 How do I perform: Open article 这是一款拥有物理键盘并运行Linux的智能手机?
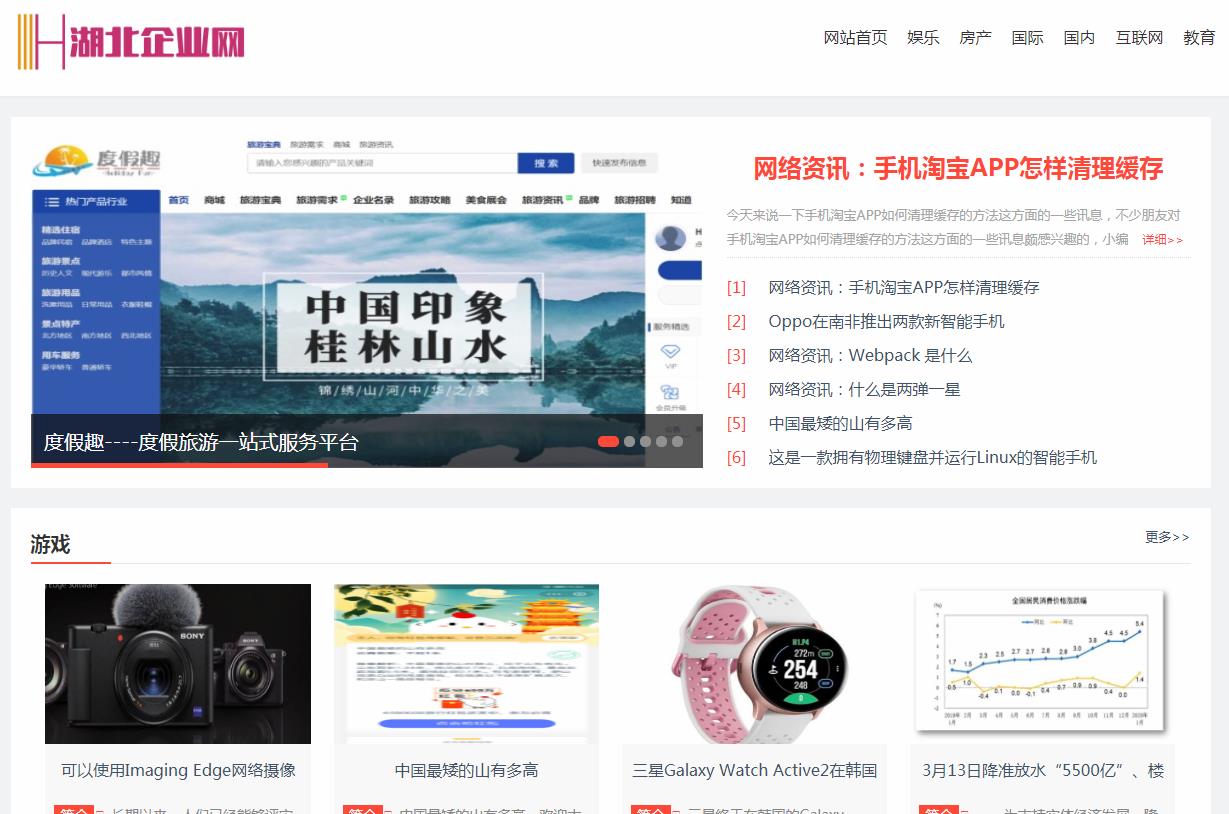(932, 458)
